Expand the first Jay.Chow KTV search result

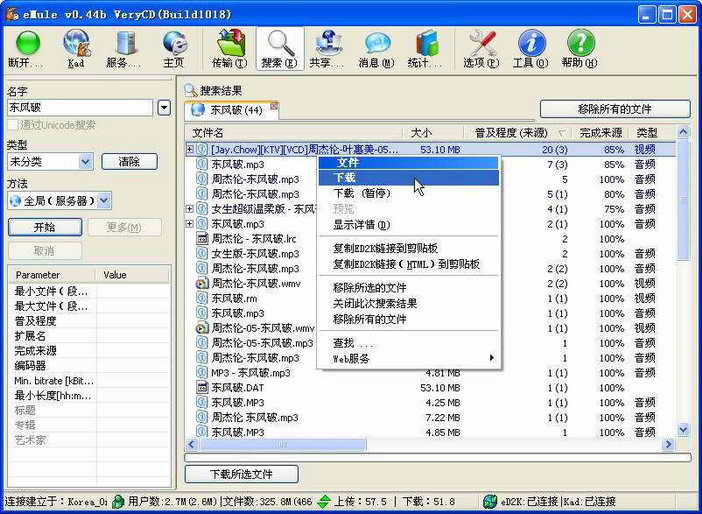click(x=190, y=149)
